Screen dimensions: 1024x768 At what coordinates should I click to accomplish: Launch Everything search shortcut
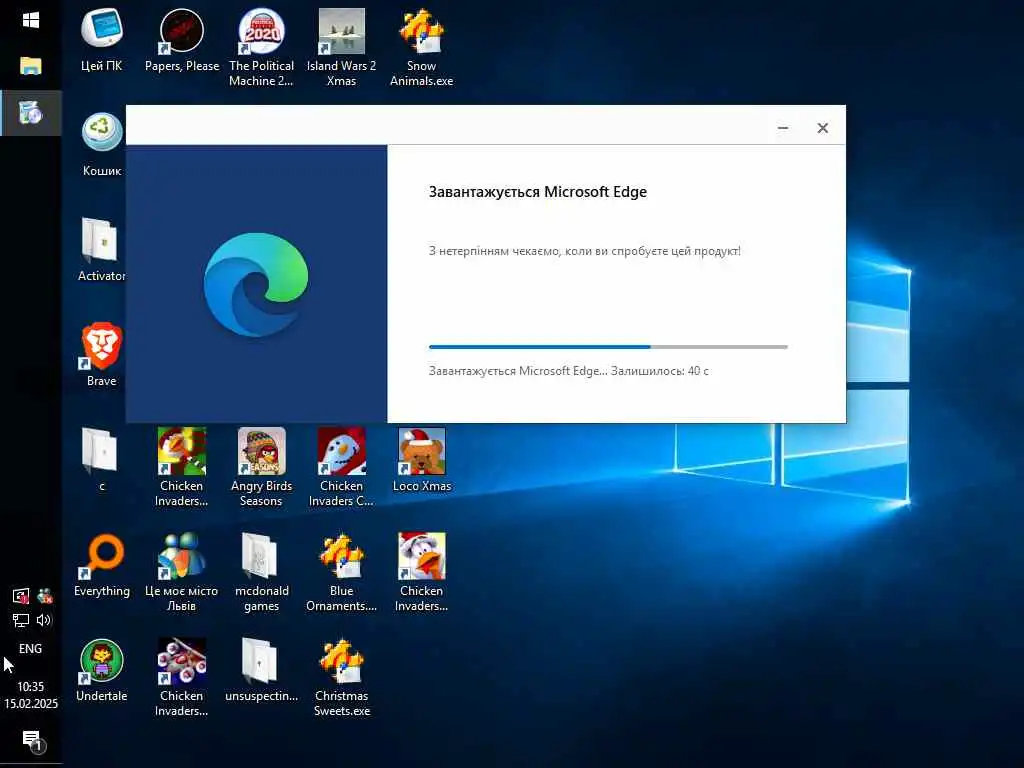(x=101, y=564)
